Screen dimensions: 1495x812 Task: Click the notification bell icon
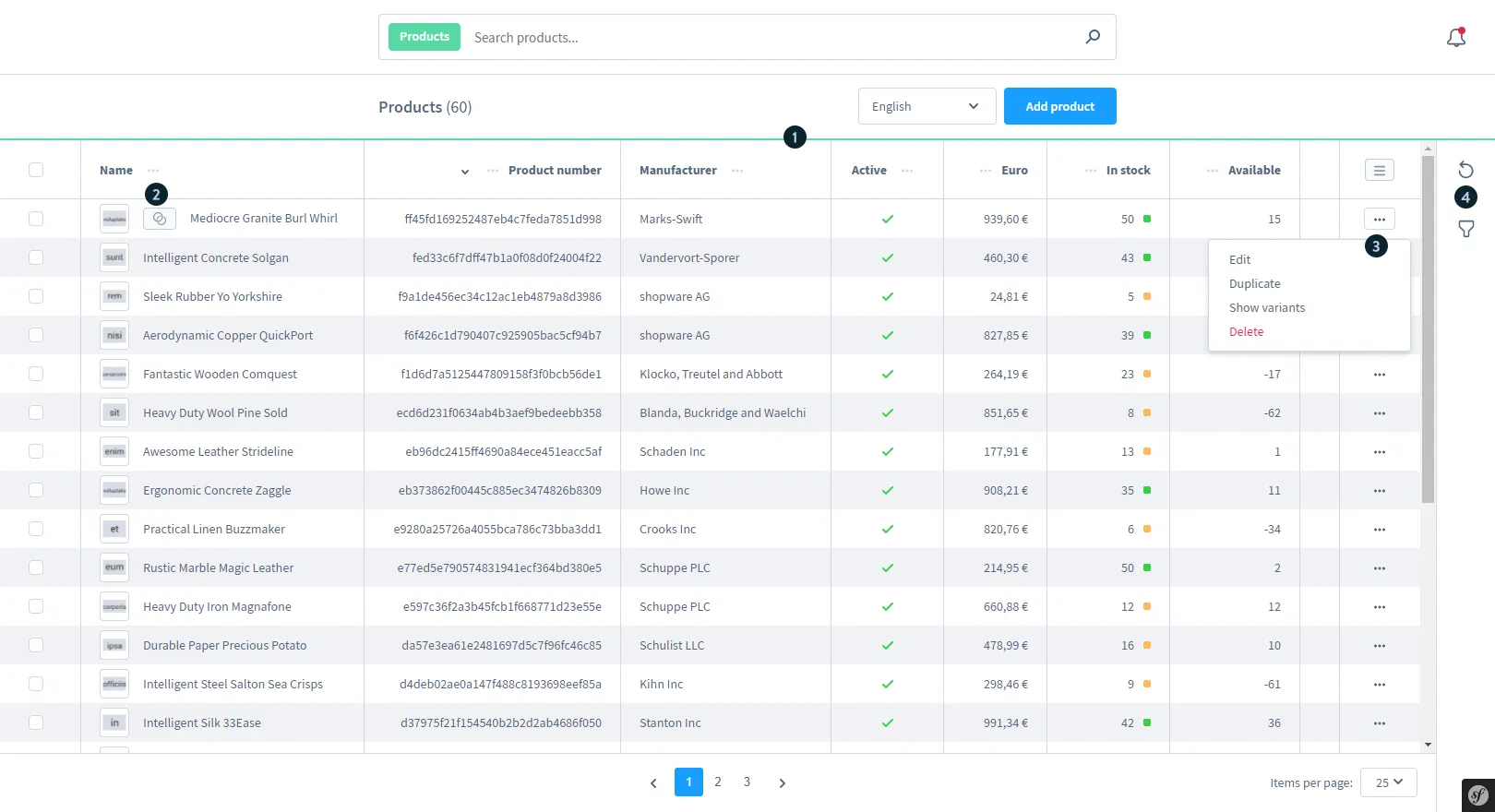pyautogui.click(x=1456, y=38)
